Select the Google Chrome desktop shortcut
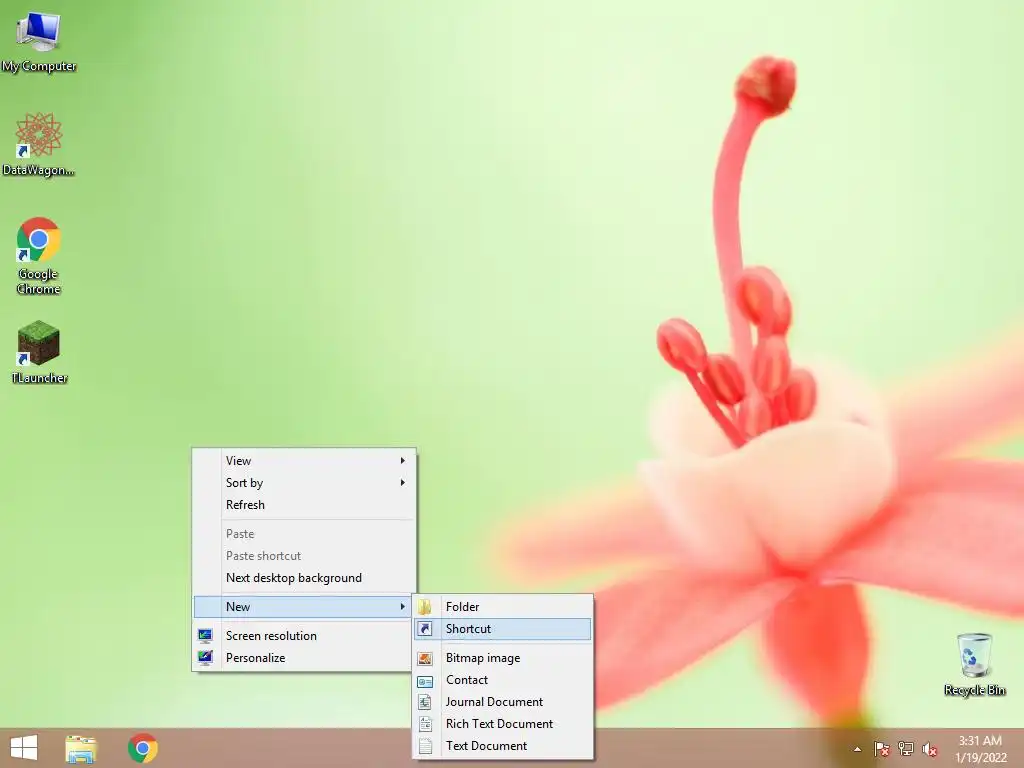Viewport: 1024px width, 768px height. 39,255
